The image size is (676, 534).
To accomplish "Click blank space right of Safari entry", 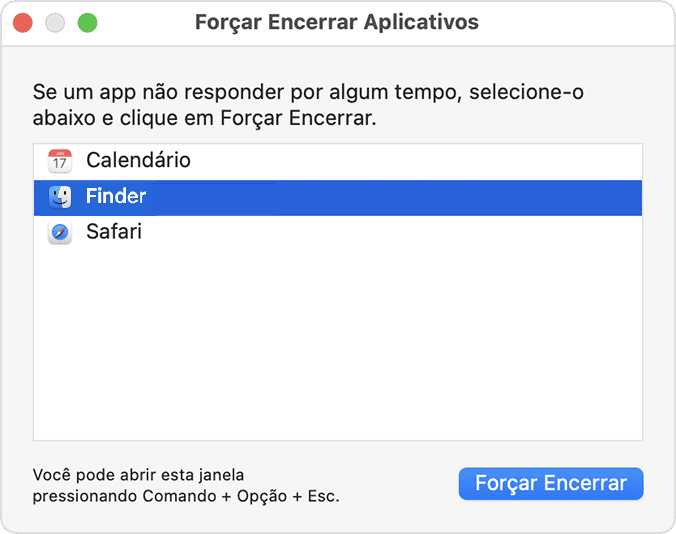I will click(x=400, y=233).
